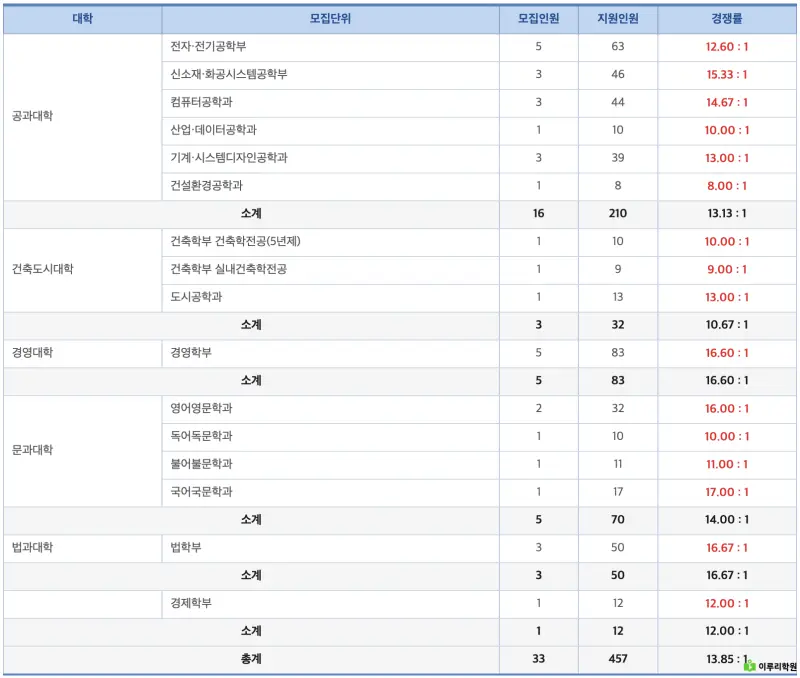The image size is (800, 678).
Task: Click the 독어독문학과 cell
Action: [x=330, y=437]
